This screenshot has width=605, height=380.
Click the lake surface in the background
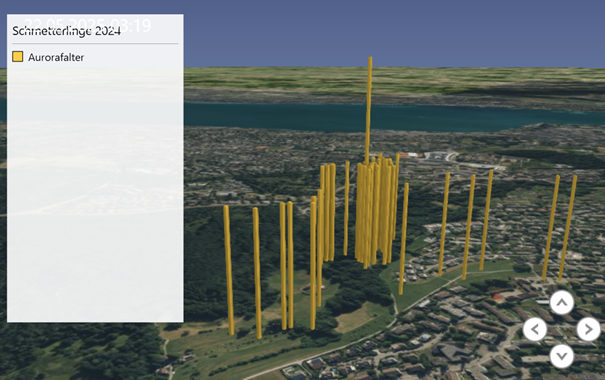[x=386, y=117]
